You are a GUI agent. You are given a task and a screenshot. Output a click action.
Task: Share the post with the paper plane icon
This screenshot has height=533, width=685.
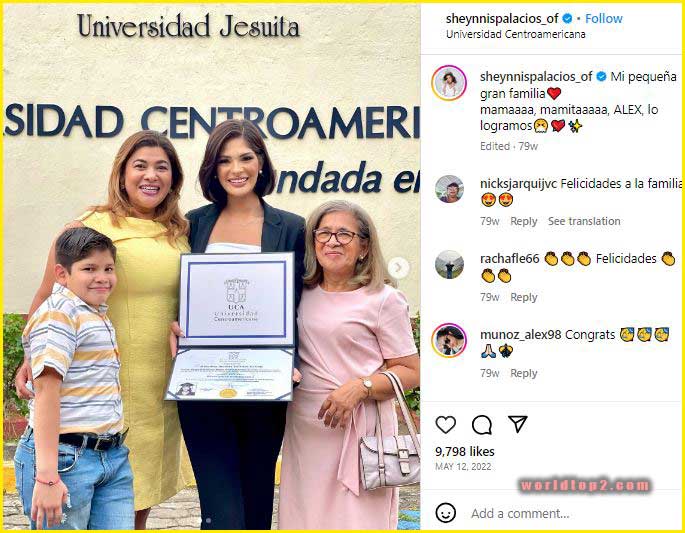click(518, 424)
